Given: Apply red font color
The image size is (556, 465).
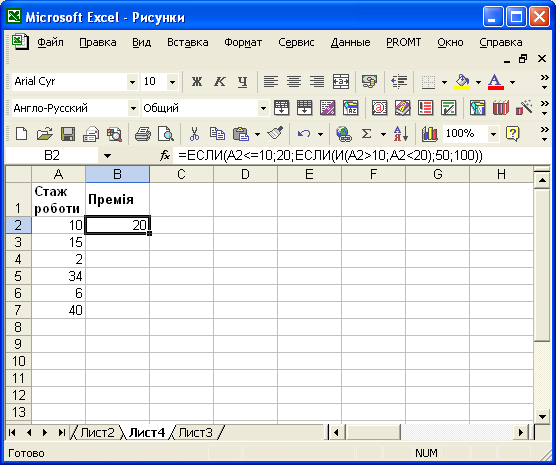Looking at the screenshot, I should pos(495,82).
